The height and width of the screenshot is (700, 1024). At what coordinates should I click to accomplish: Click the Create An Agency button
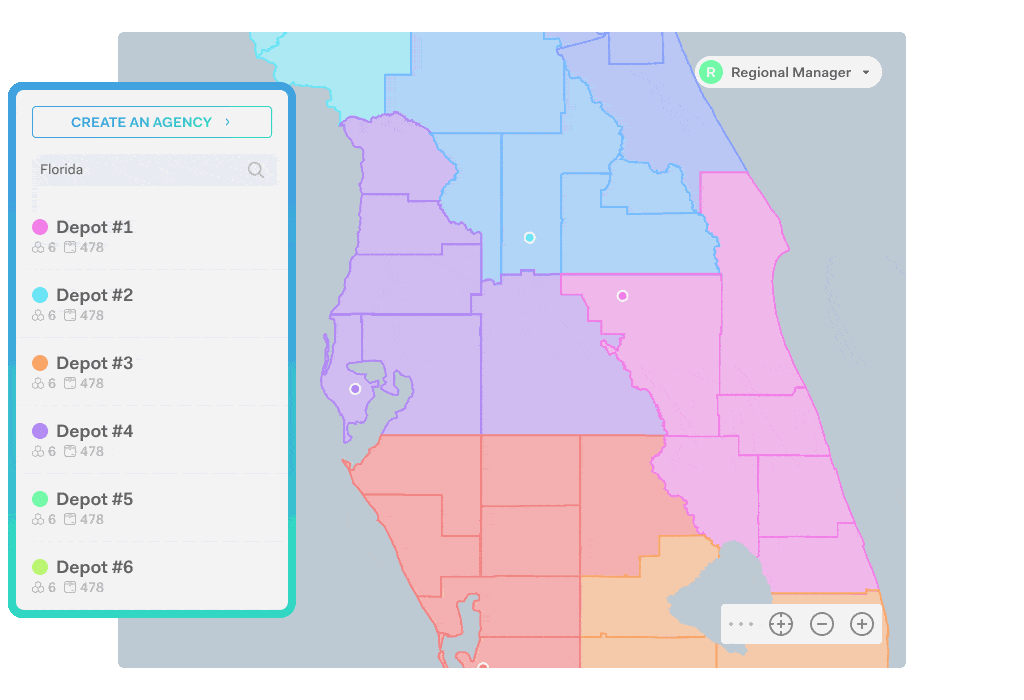152,121
